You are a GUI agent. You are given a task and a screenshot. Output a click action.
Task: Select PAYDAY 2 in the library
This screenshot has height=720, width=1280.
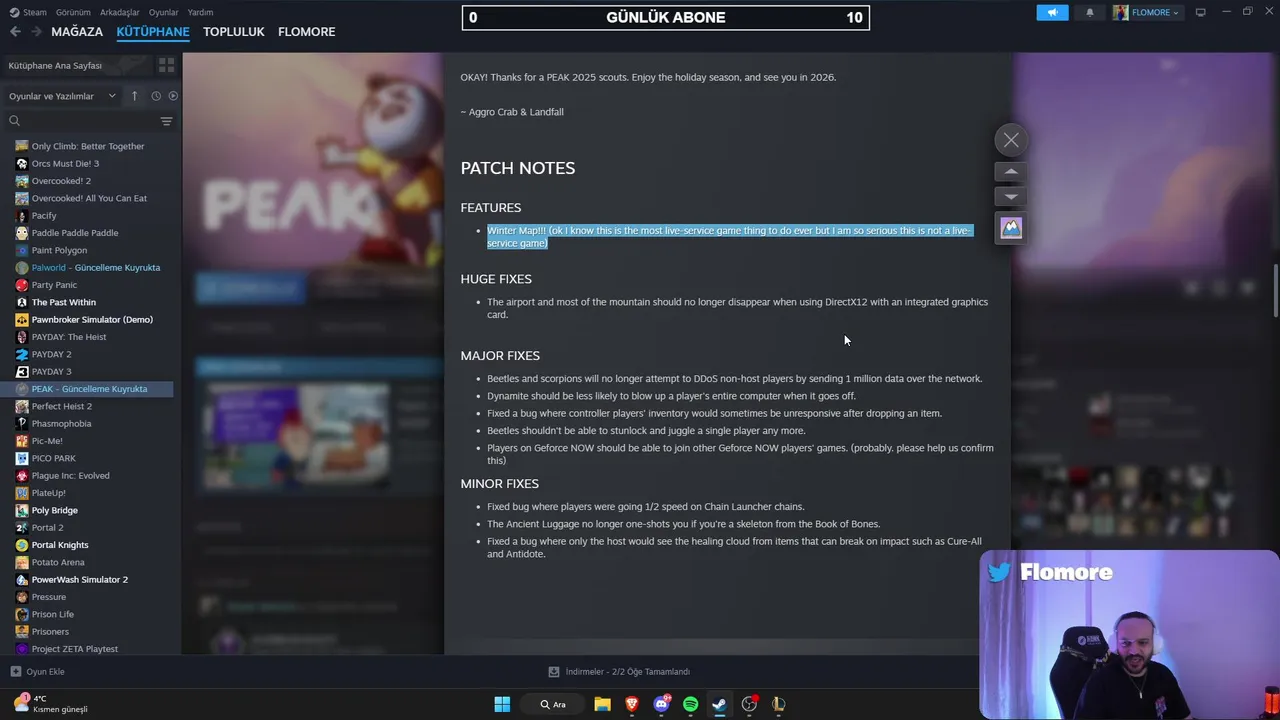[x=51, y=354]
